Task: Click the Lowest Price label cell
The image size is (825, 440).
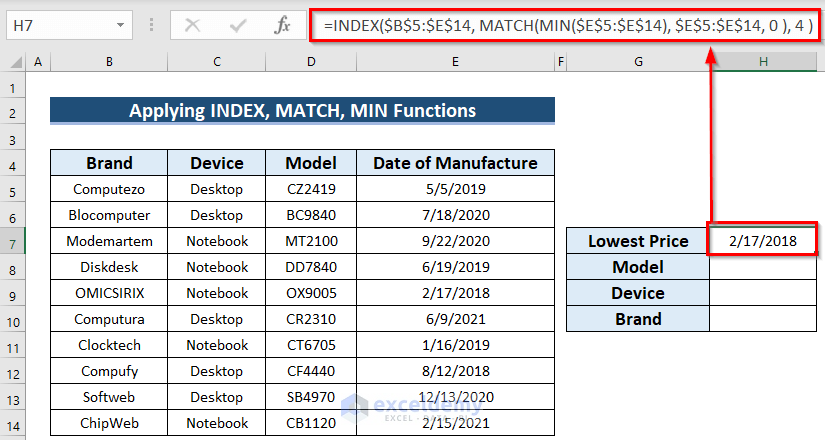Action: [638, 241]
